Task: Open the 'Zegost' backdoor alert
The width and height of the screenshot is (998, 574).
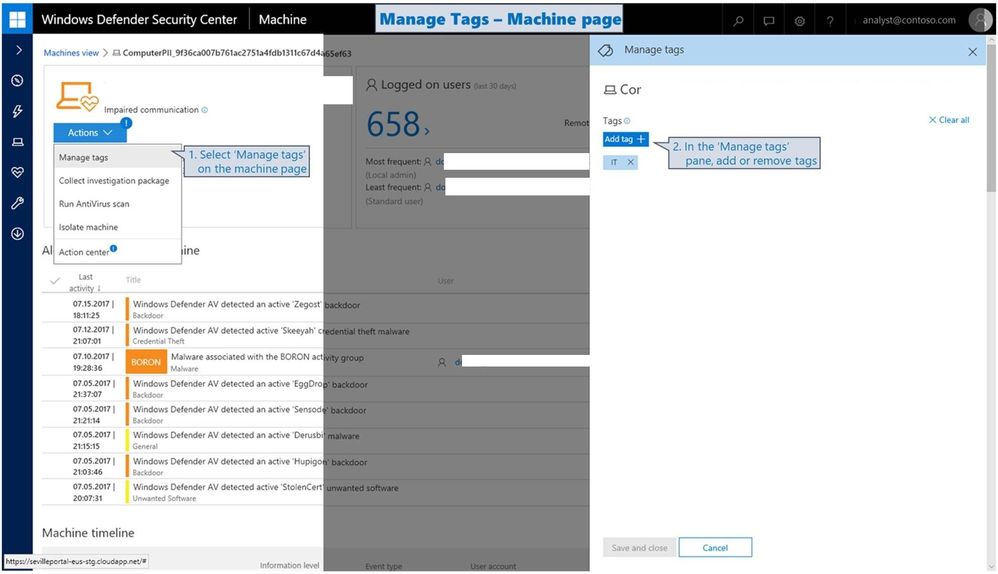Action: (x=246, y=305)
